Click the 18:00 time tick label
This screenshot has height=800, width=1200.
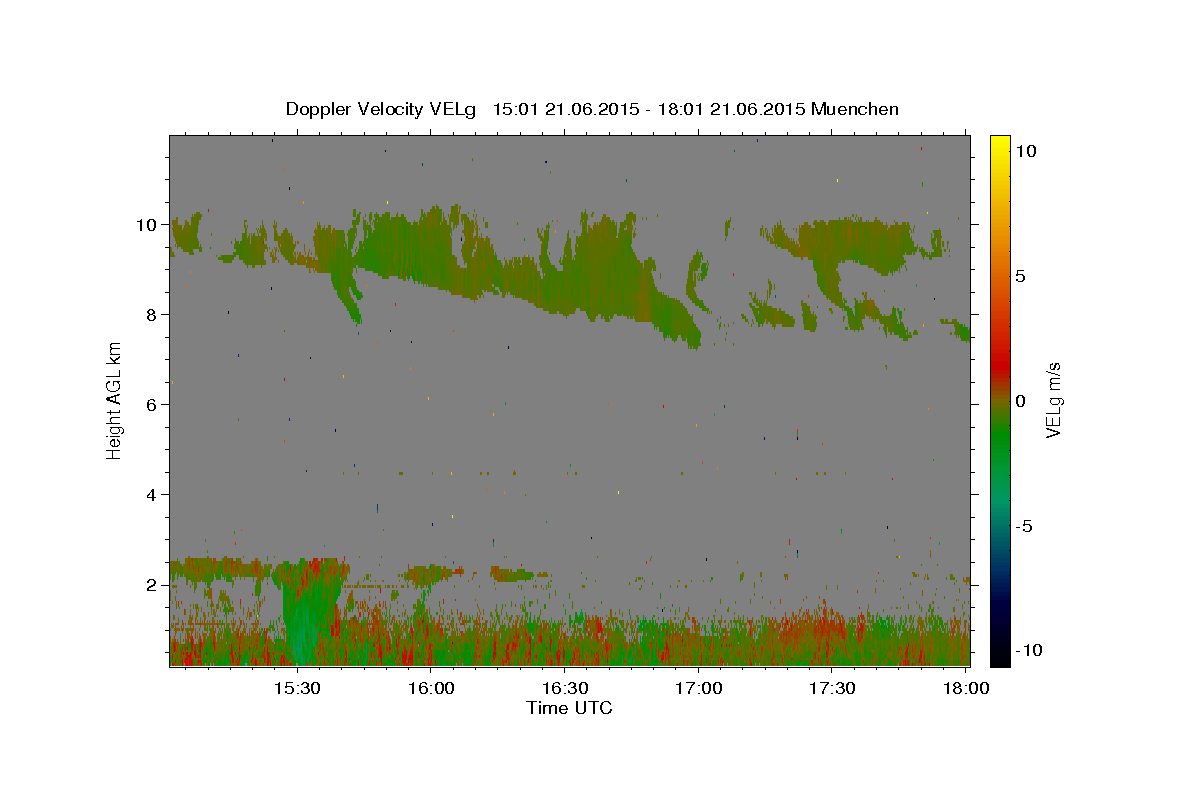coord(965,688)
